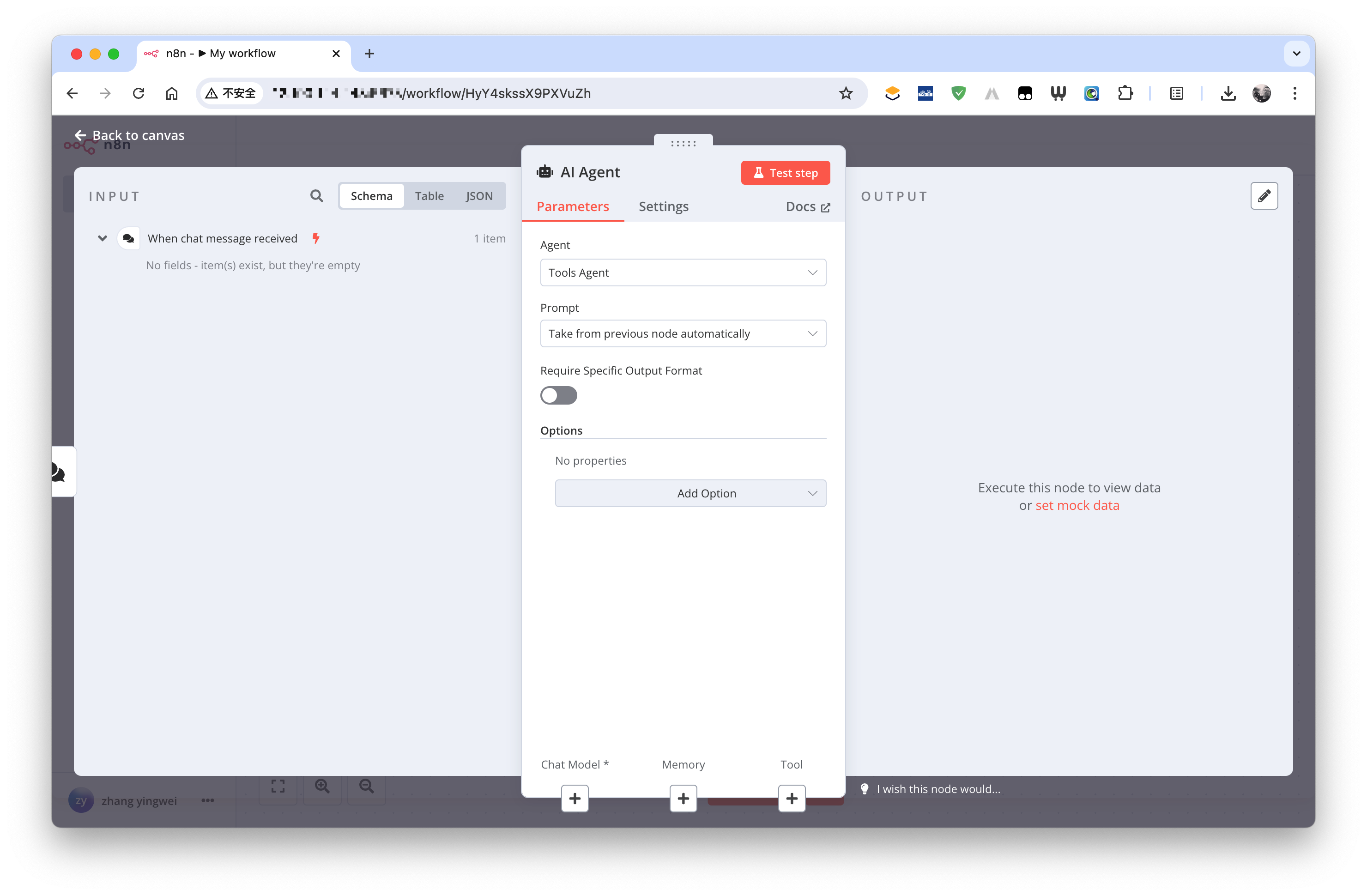Screen dimensions: 1367x896
Task: Open the Prompt source dropdown
Action: coord(683,333)
